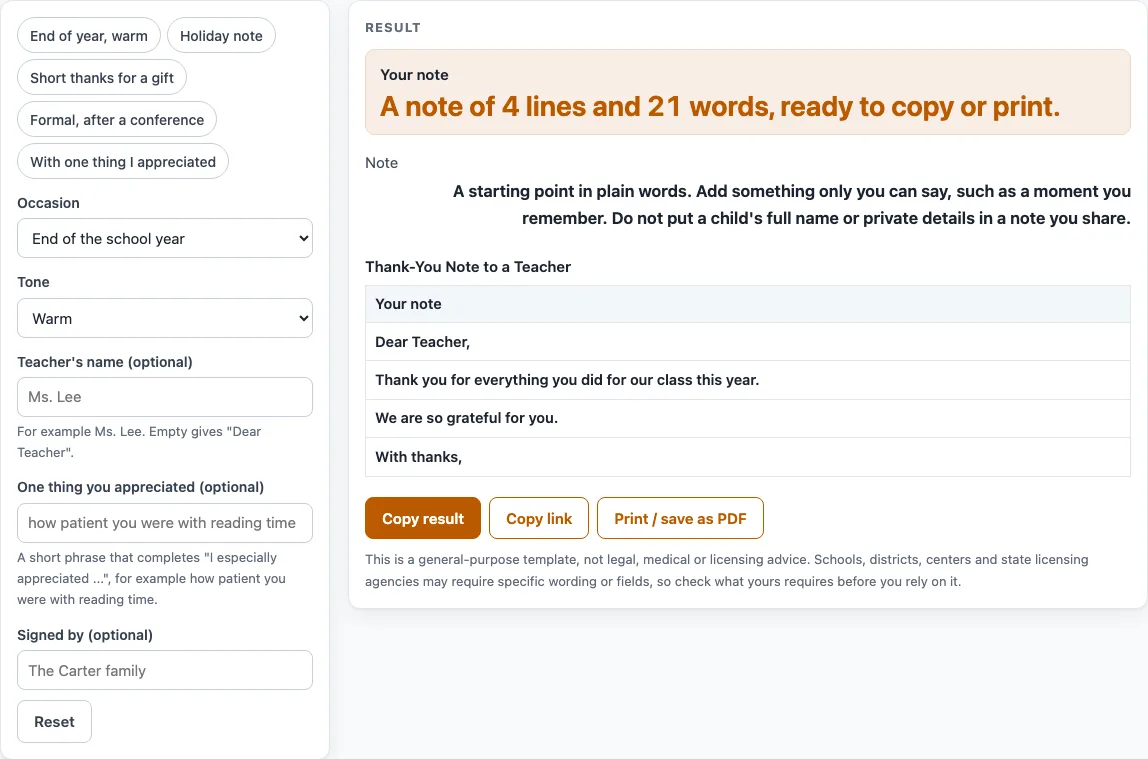
Task: Click the "Occasion" field label
Action: point(48,203)
